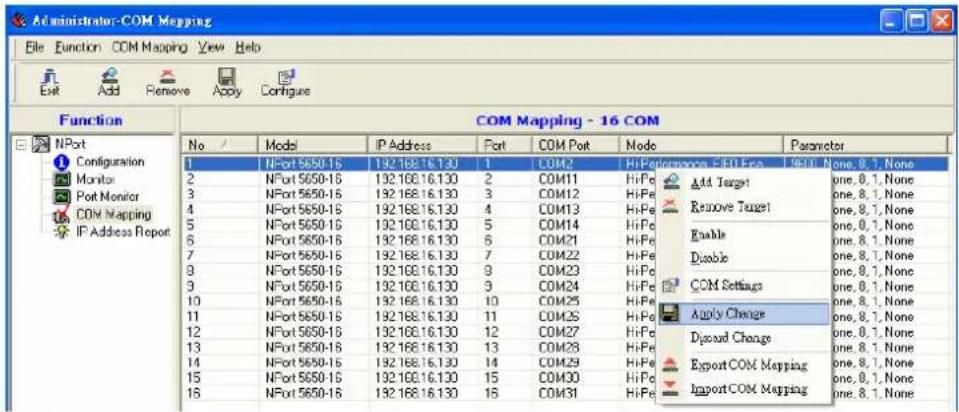Viewport: 959px width, 412px height.
Task: Click the Exit toolbar icon
Action: point(50,82)
